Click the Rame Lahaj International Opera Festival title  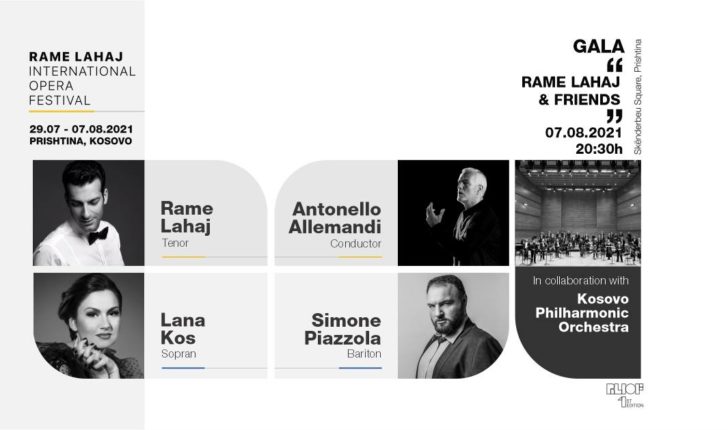tap(82, 78)
